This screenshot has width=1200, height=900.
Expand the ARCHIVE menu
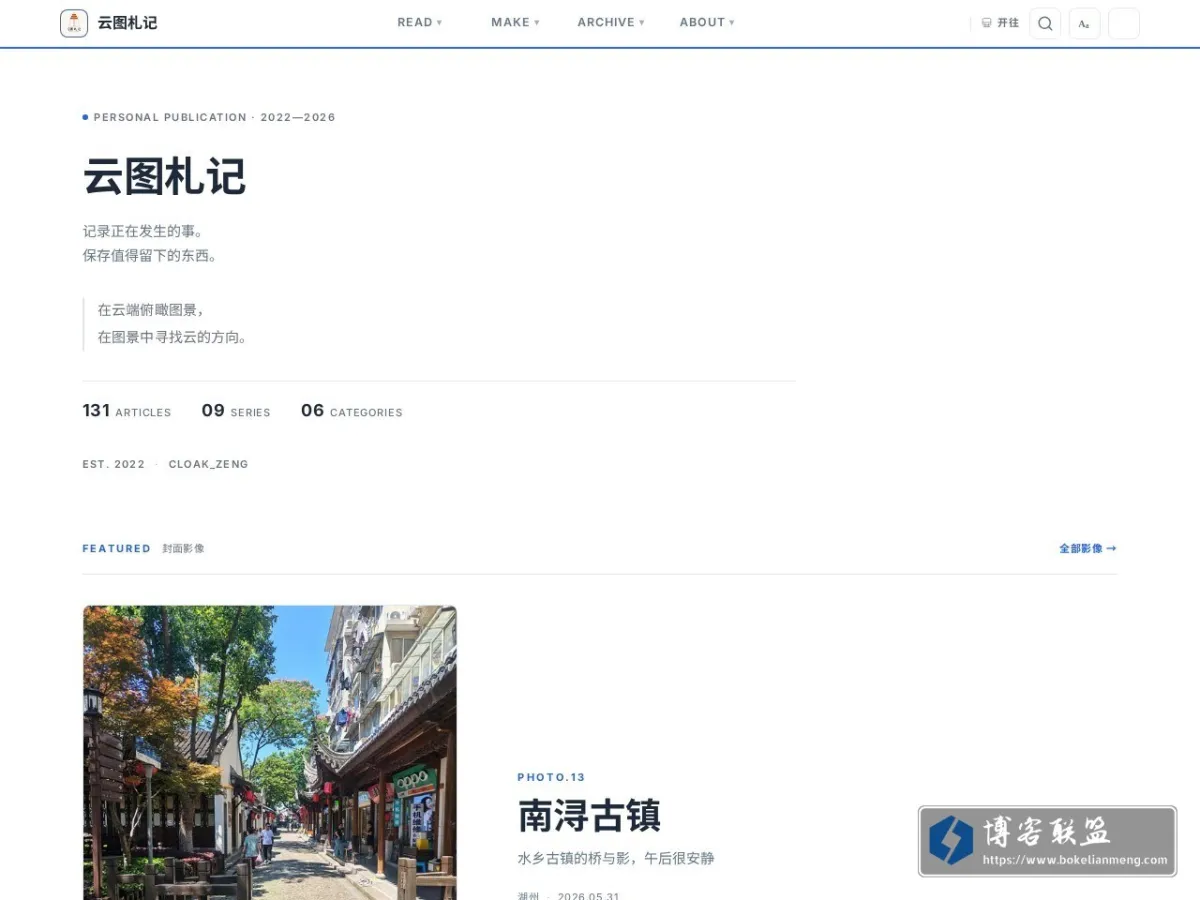pos(611,22)
